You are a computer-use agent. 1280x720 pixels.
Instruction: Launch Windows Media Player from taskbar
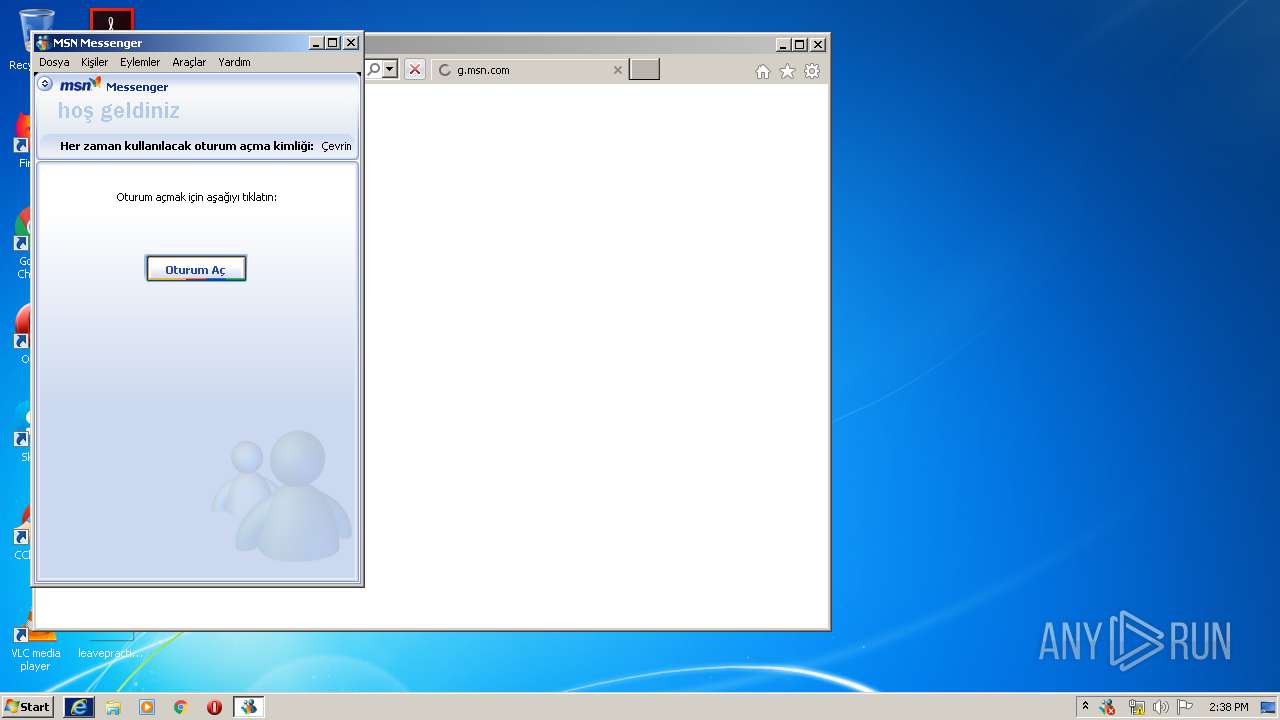[x=147, y=707]
